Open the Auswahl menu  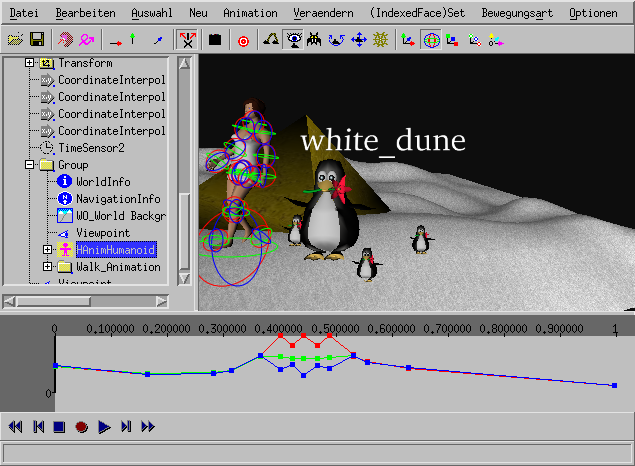pyautogui.click(x=152, y=13)
